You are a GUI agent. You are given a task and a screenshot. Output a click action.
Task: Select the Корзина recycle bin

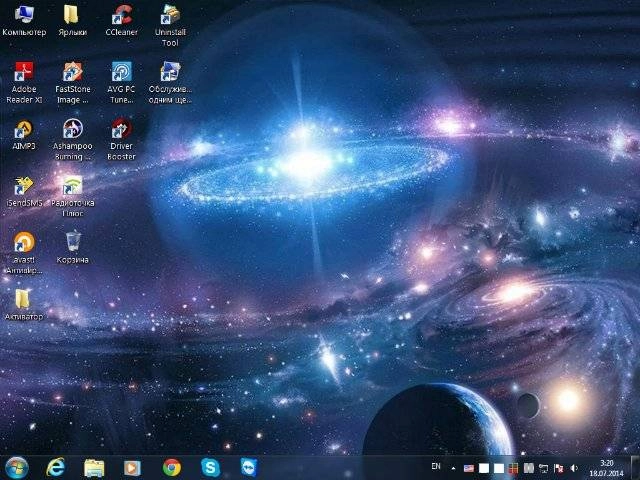(x=72, y=248)
